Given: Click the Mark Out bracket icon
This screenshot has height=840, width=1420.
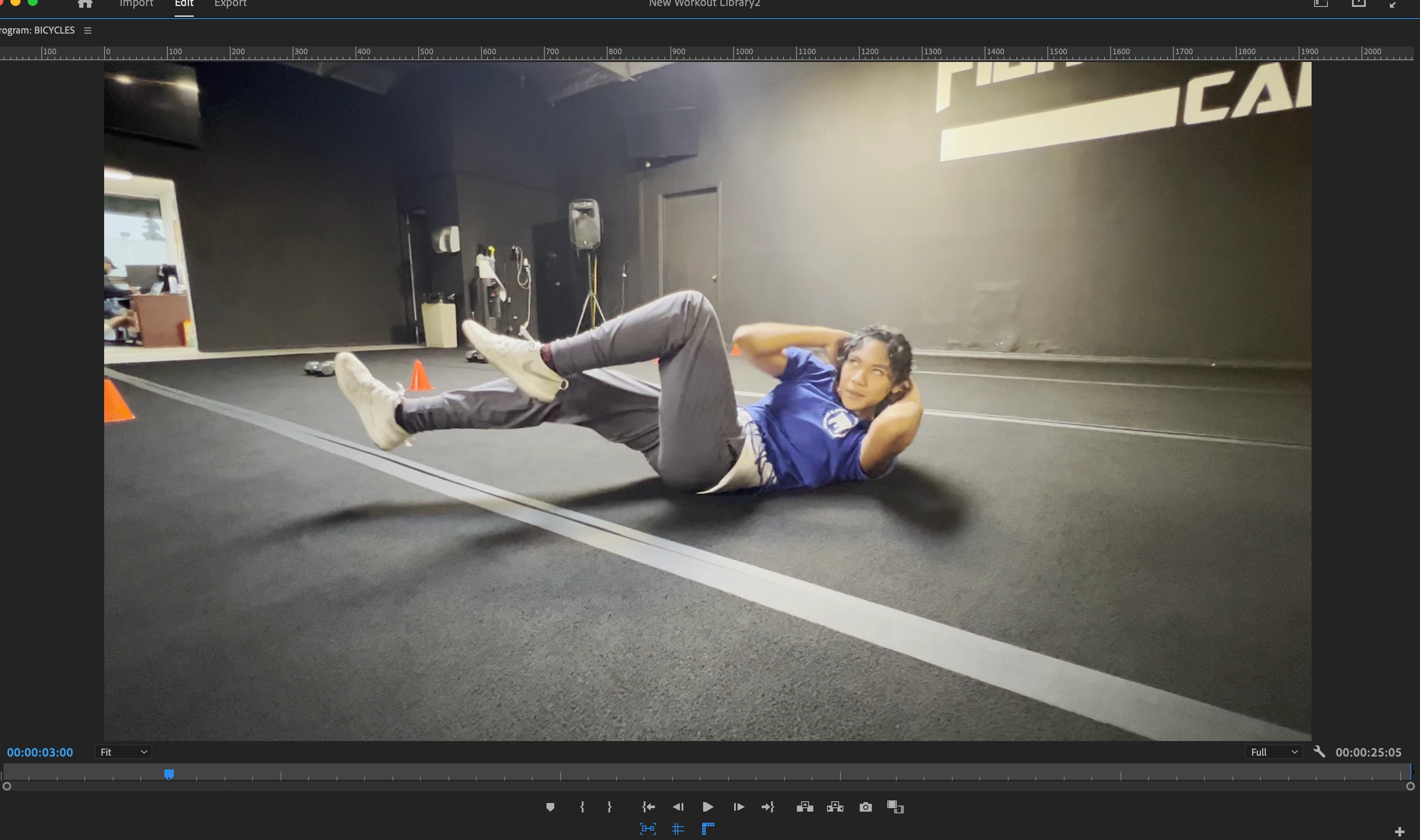Looking at the screenshot, I should tap(610, 807).
